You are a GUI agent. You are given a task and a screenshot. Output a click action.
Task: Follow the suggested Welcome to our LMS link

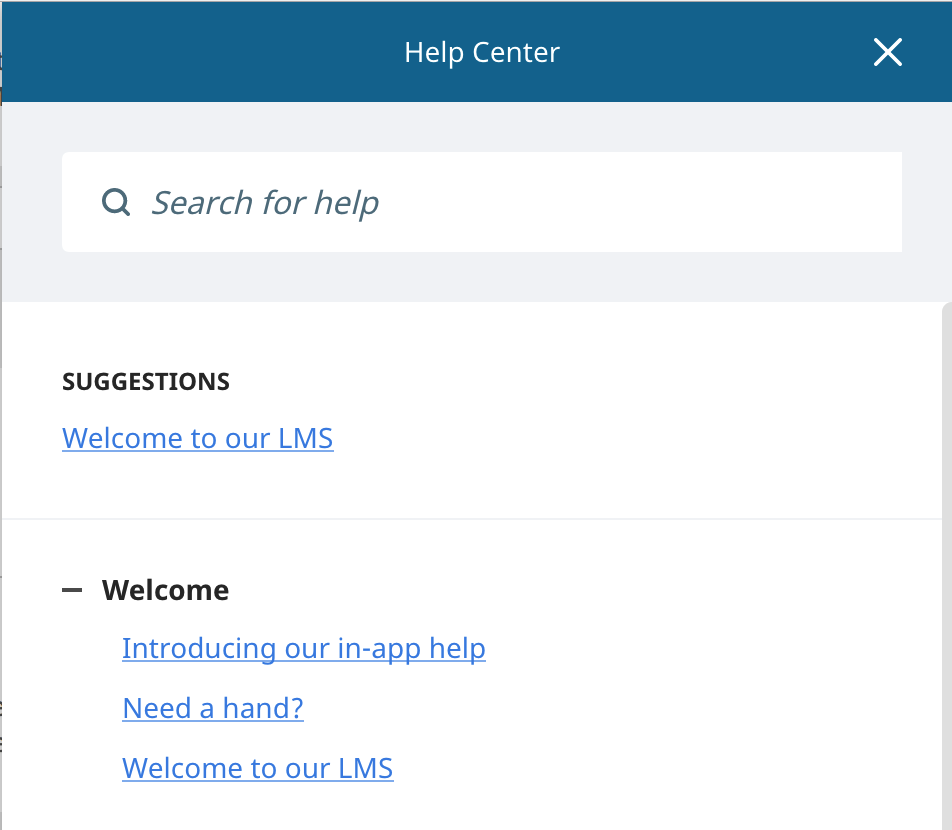tap(197, 438)
